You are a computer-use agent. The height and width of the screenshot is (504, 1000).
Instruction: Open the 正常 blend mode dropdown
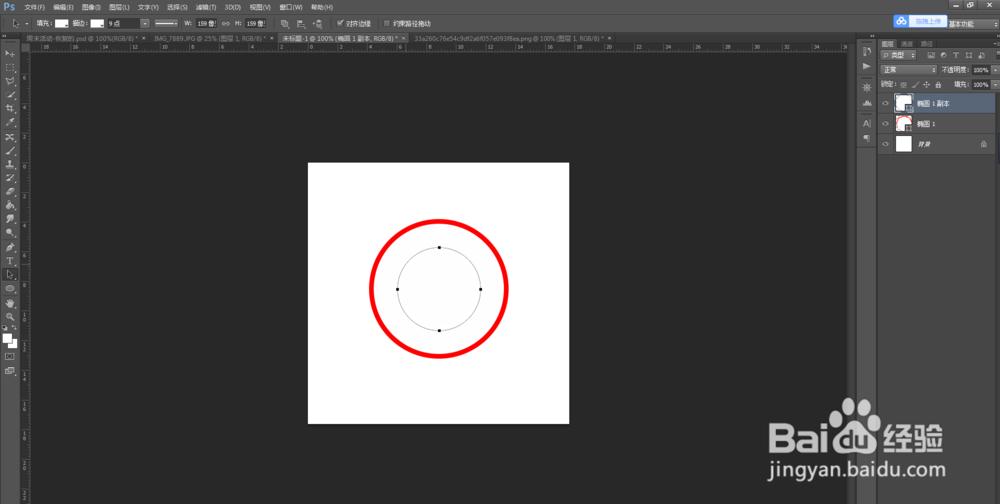click(909, 70)
